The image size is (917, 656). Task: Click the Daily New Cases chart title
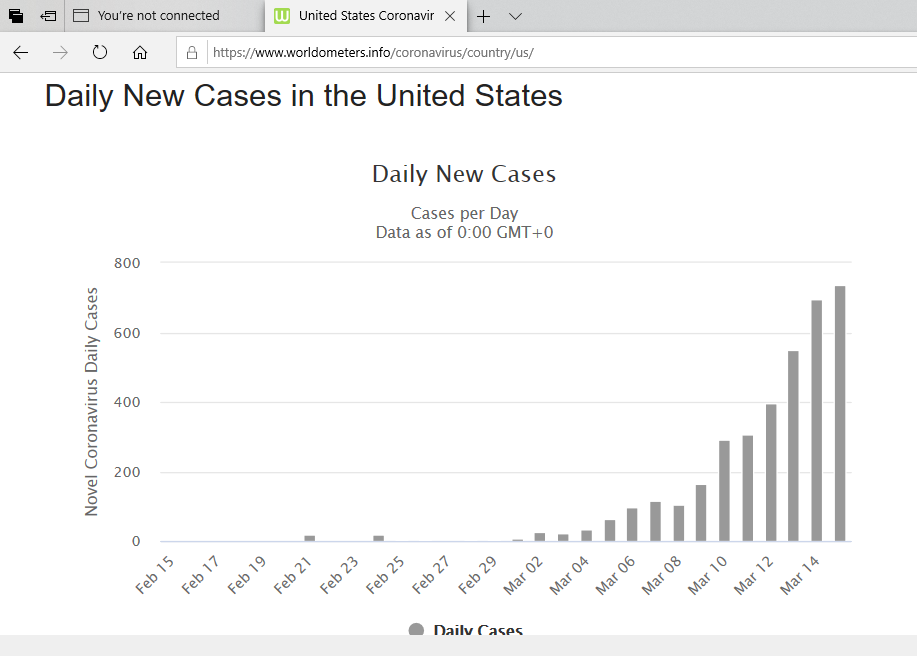tap(464, 174)
